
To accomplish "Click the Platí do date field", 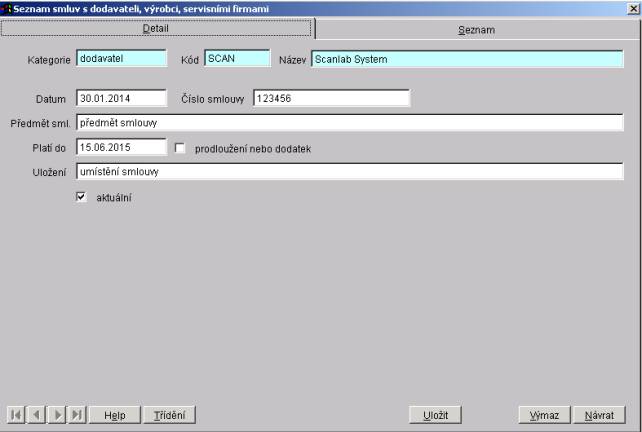I will click(x=121, y=147).
